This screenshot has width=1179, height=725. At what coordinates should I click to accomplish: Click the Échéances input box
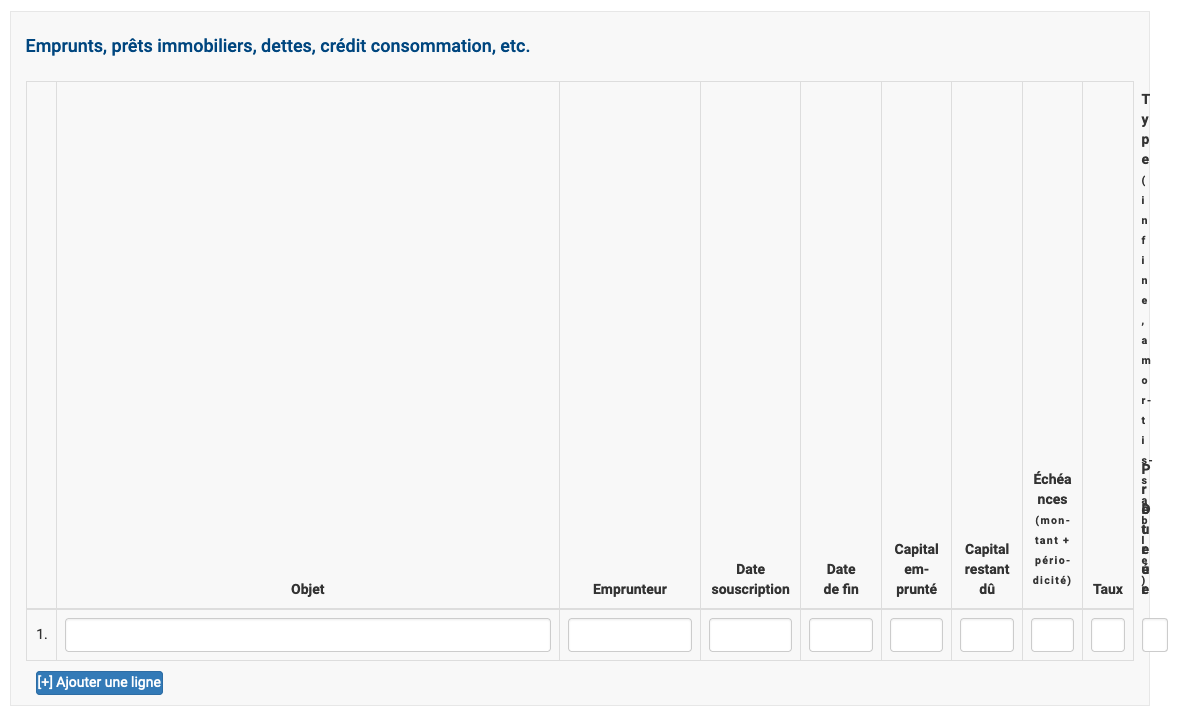click(1052, 635)
